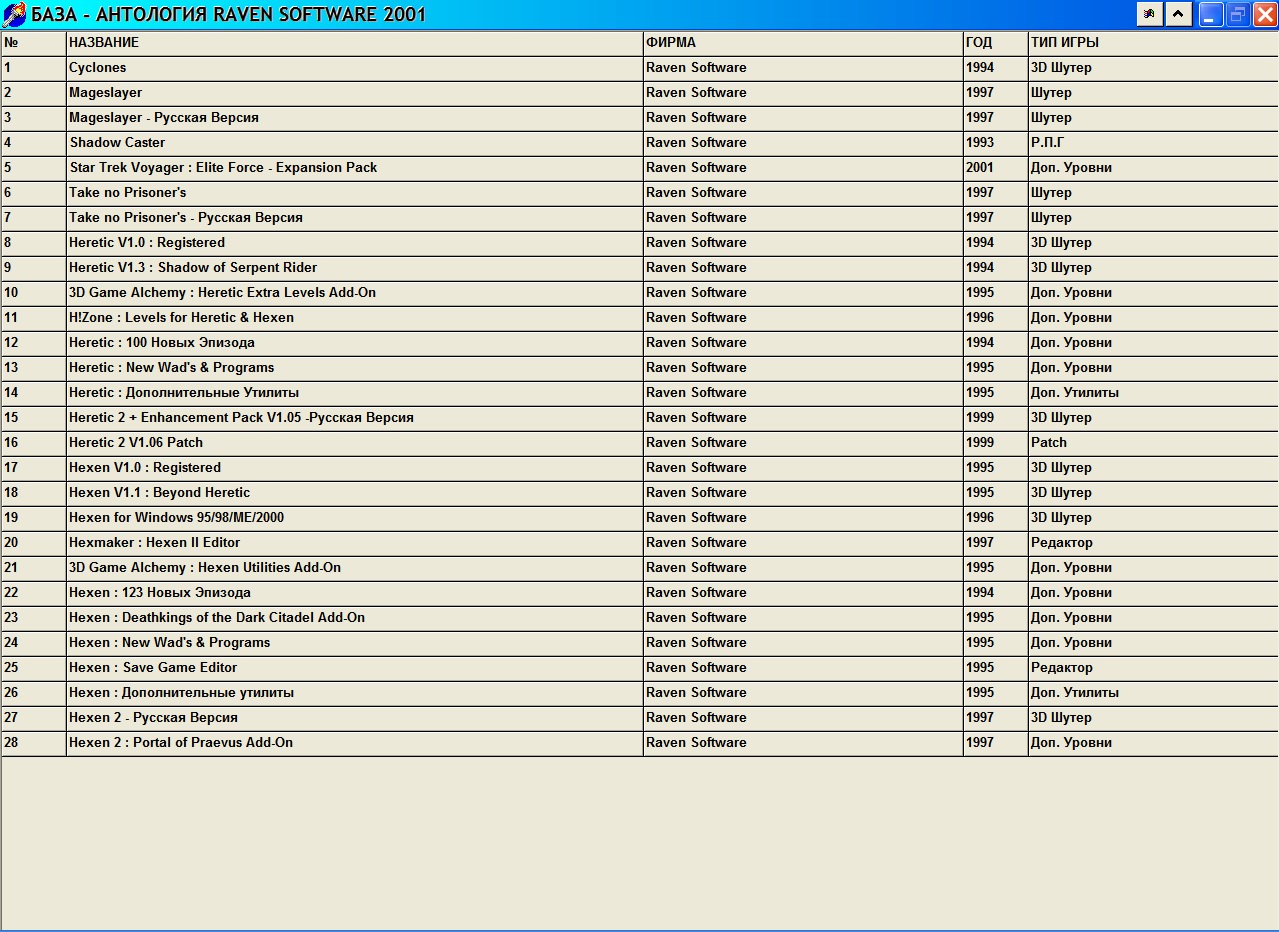Select Heretic : 100 Новых Эпизода
This screenshot has height=932, width=1279.
click(x=162, y=343)
